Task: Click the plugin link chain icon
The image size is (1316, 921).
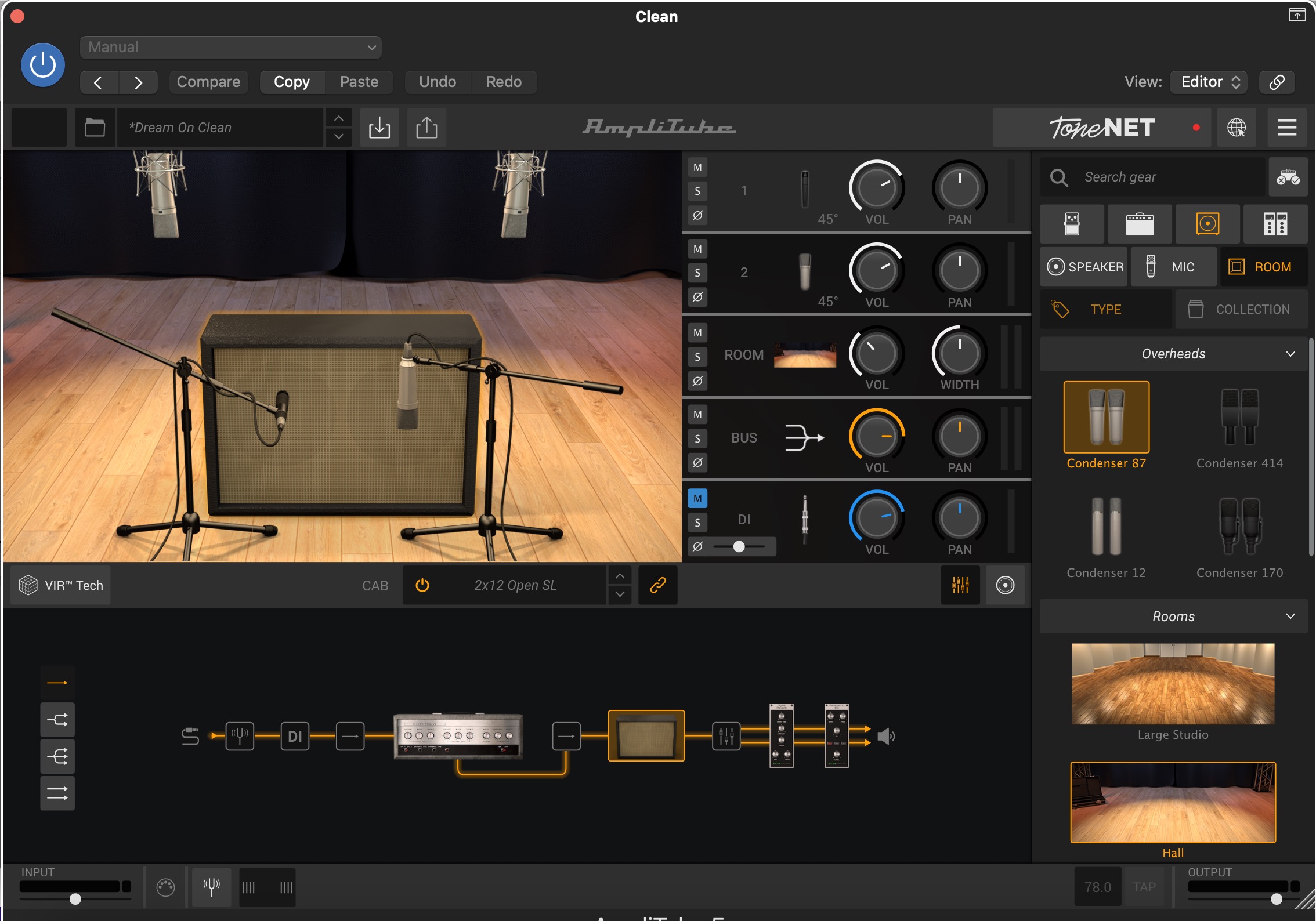Action: tap(1277, 82)
